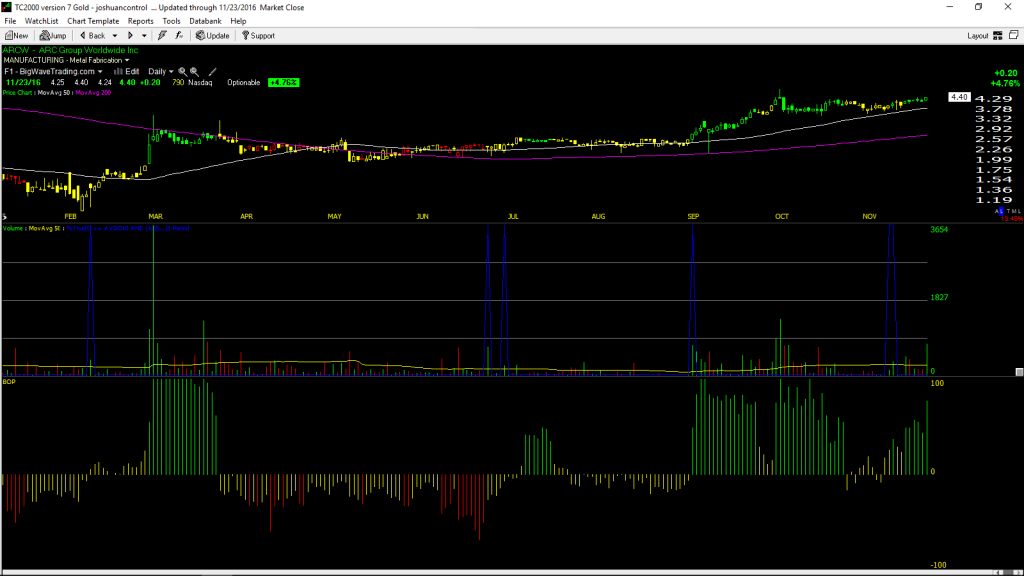
Task: Click the TC2000 application icon in title bar
Action: 7,7
